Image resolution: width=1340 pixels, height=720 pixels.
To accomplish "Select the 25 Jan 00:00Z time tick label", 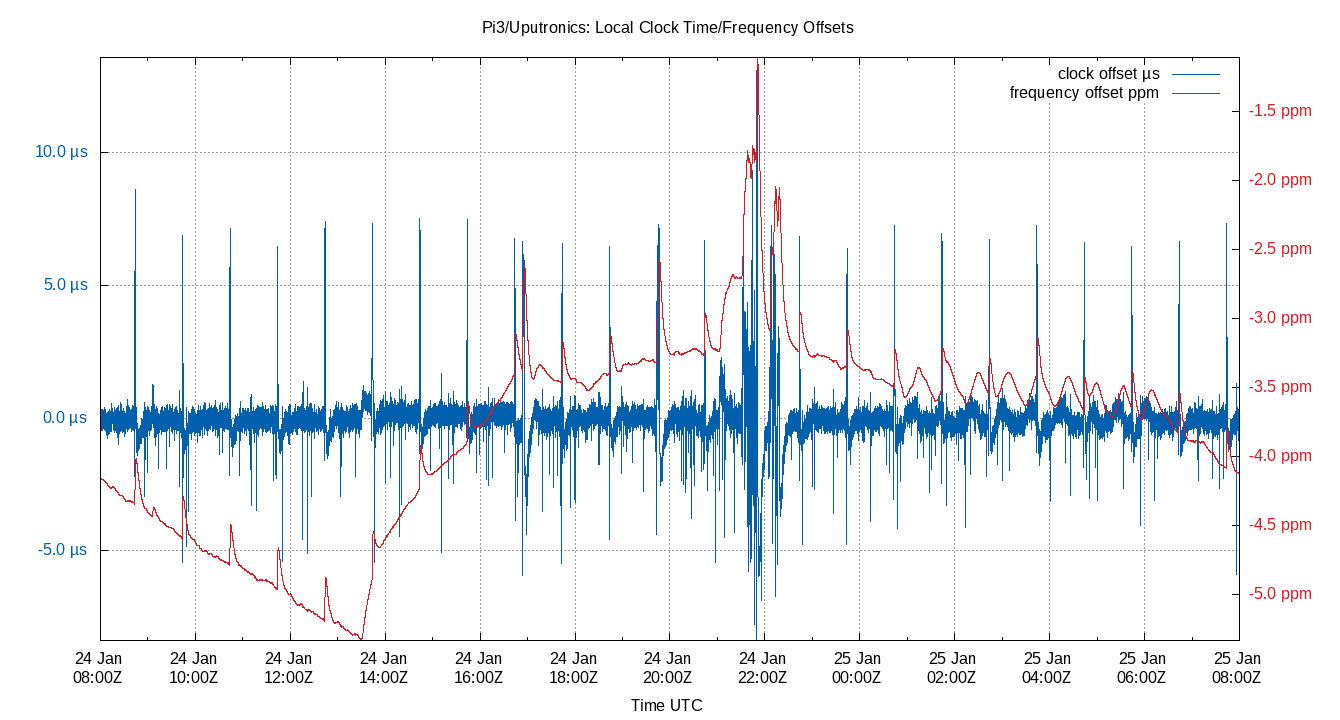I will [x=858, y=667].
